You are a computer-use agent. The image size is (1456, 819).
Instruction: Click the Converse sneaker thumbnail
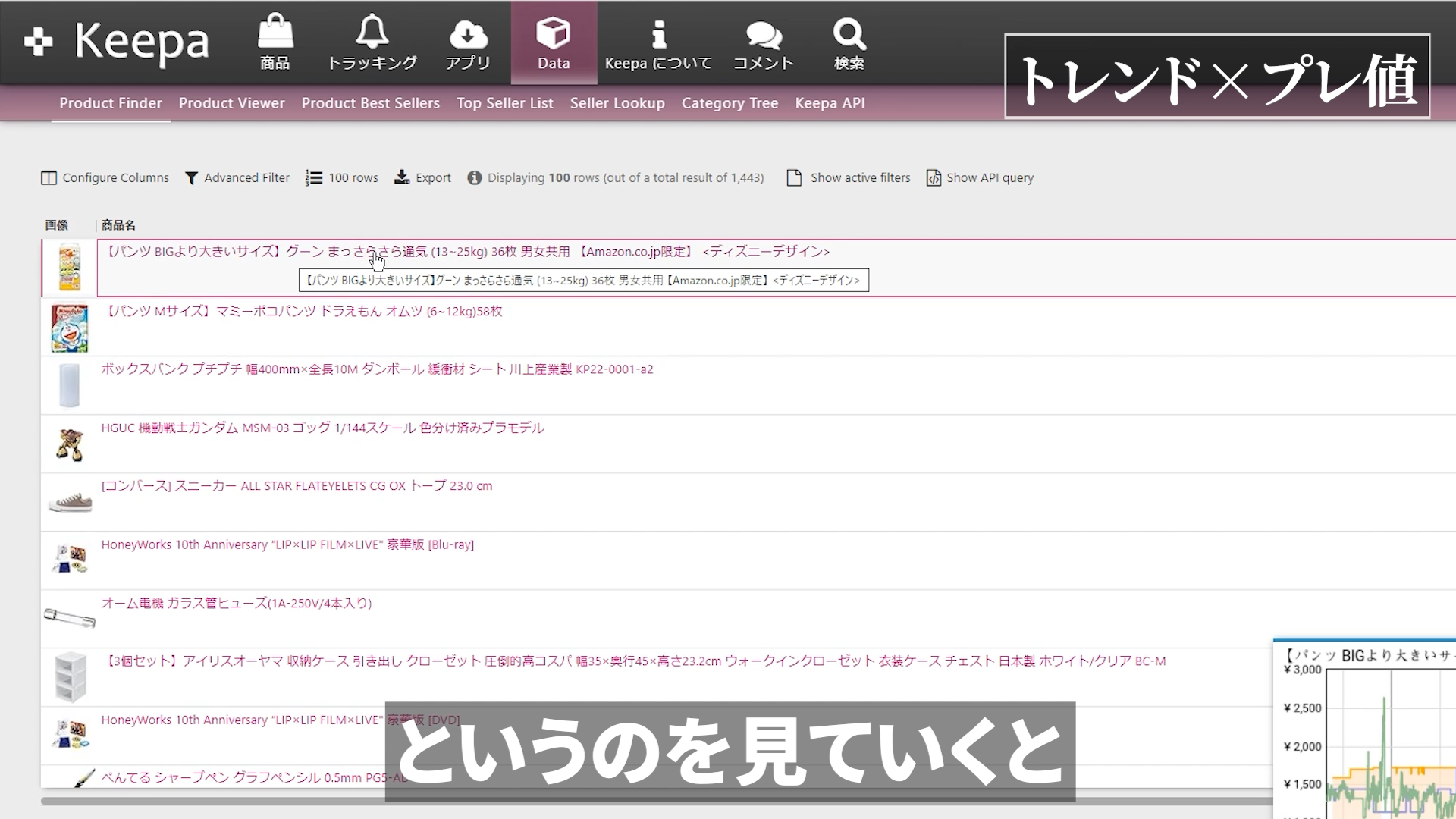click(x=70, y=502)
